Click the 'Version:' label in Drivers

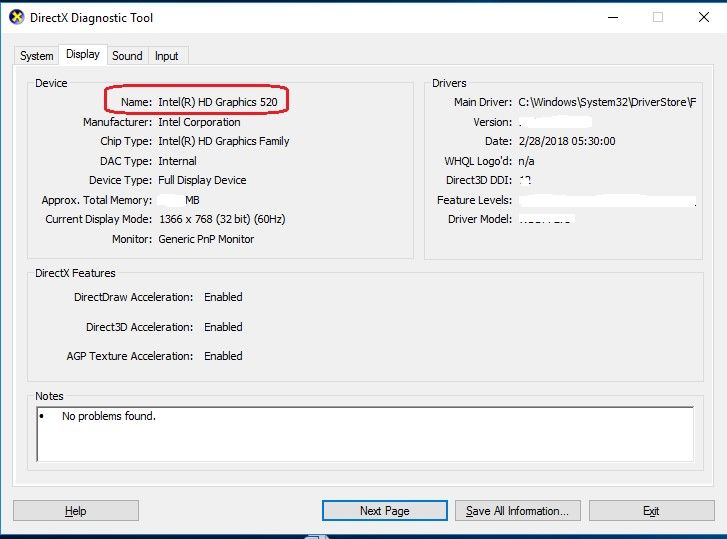click(492, 122)
